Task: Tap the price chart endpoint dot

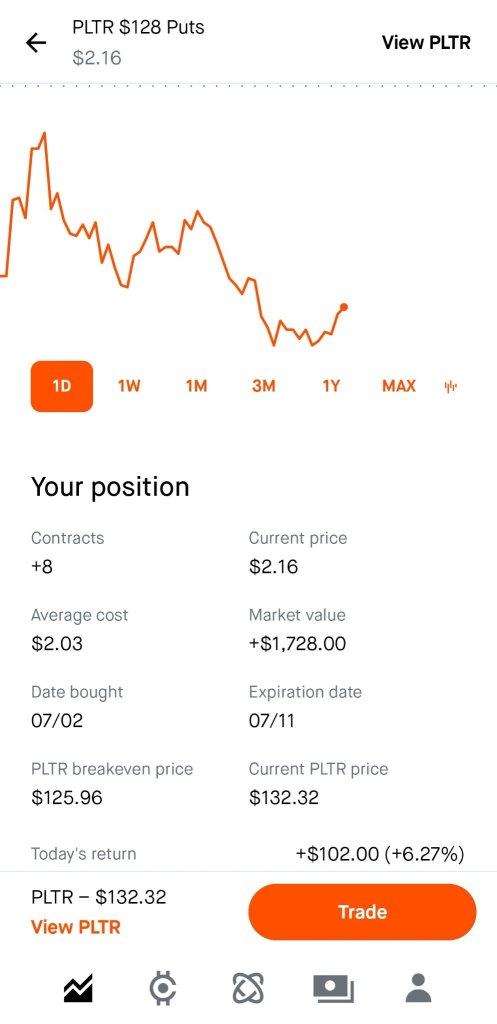Action: coord(344,307)
